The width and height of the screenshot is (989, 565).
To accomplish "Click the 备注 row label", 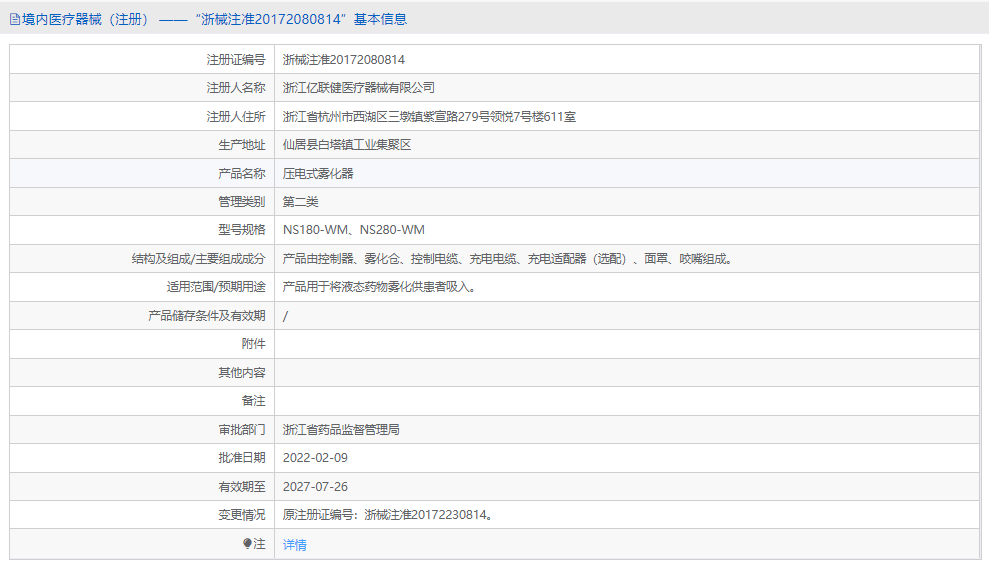I will coord(254,400).
